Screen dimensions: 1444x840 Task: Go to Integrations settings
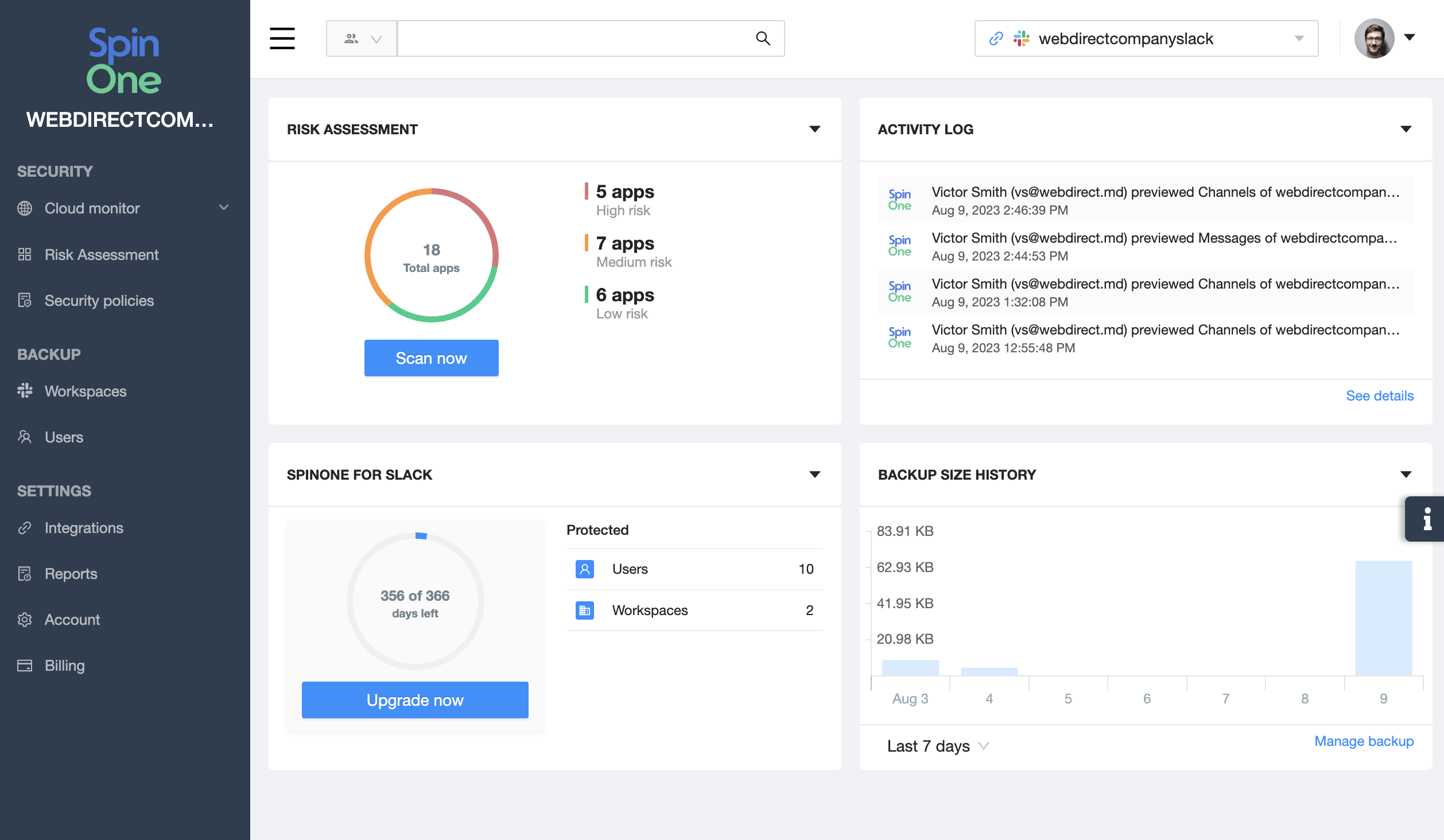coord(84,527)
